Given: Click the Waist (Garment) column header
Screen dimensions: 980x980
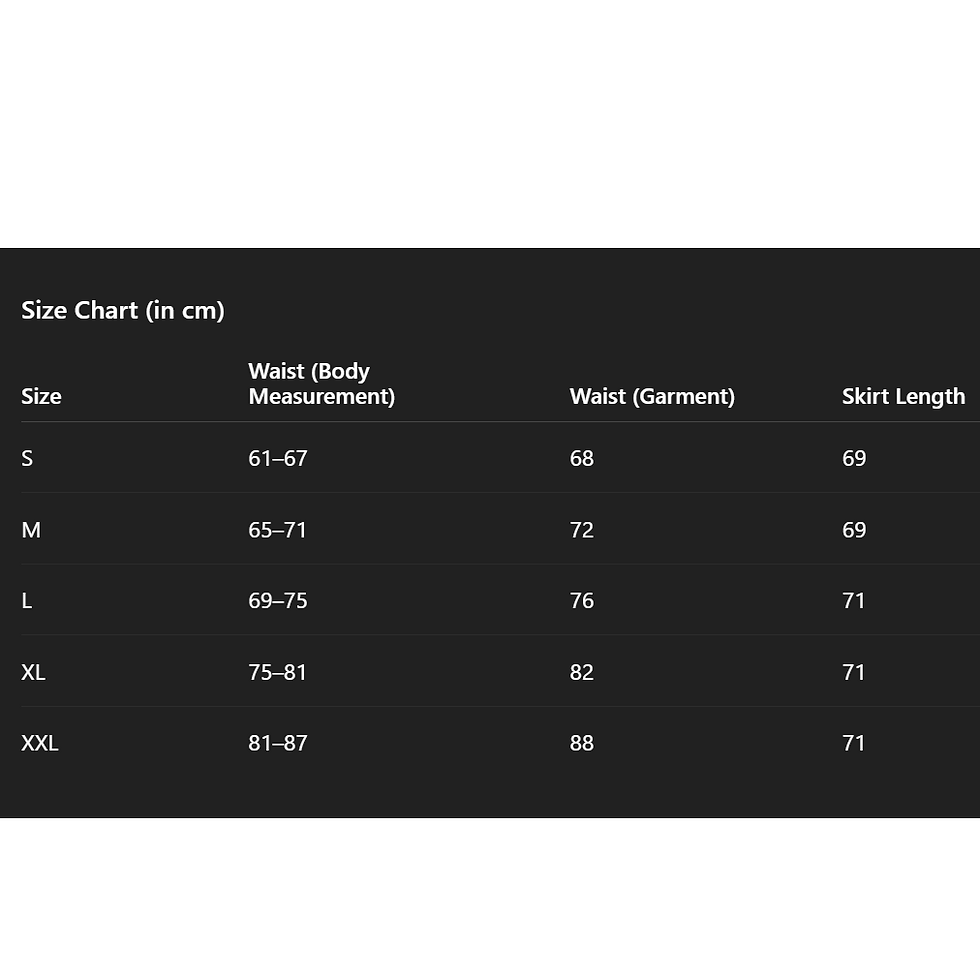Looking at the screenshot, I should click(652, 396).
